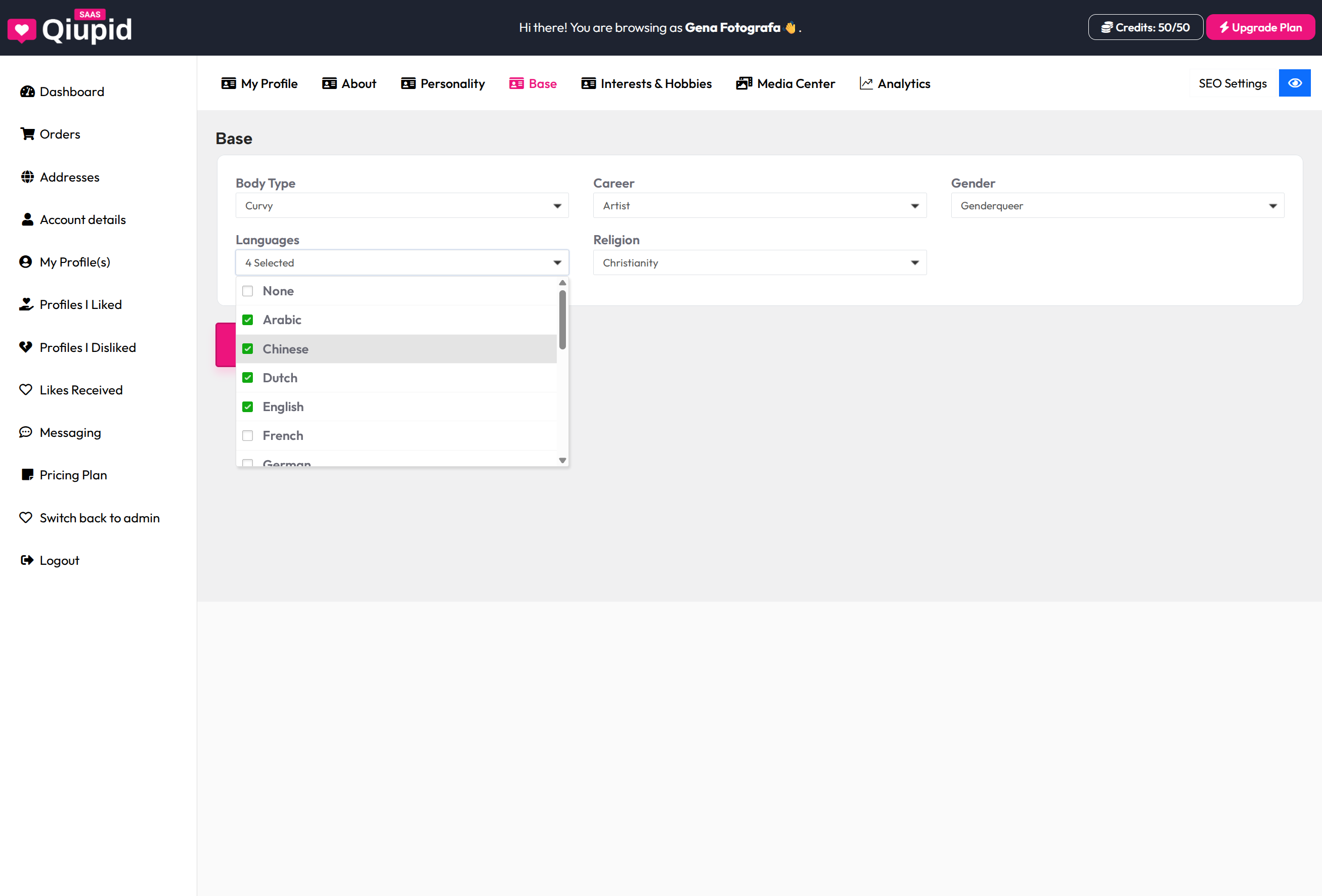Click the Messaging chat bubble icon

(x=26, y=432)
